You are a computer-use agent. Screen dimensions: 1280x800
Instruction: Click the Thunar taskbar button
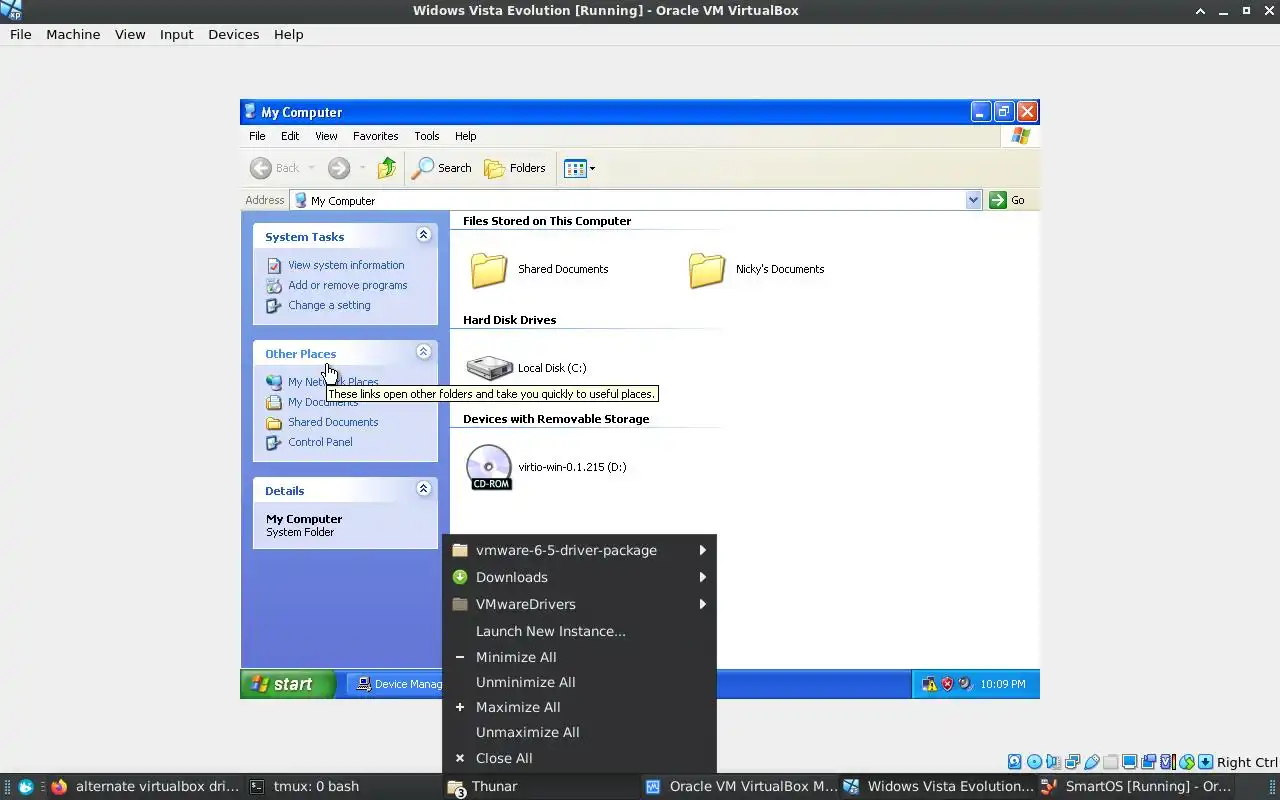540,786
